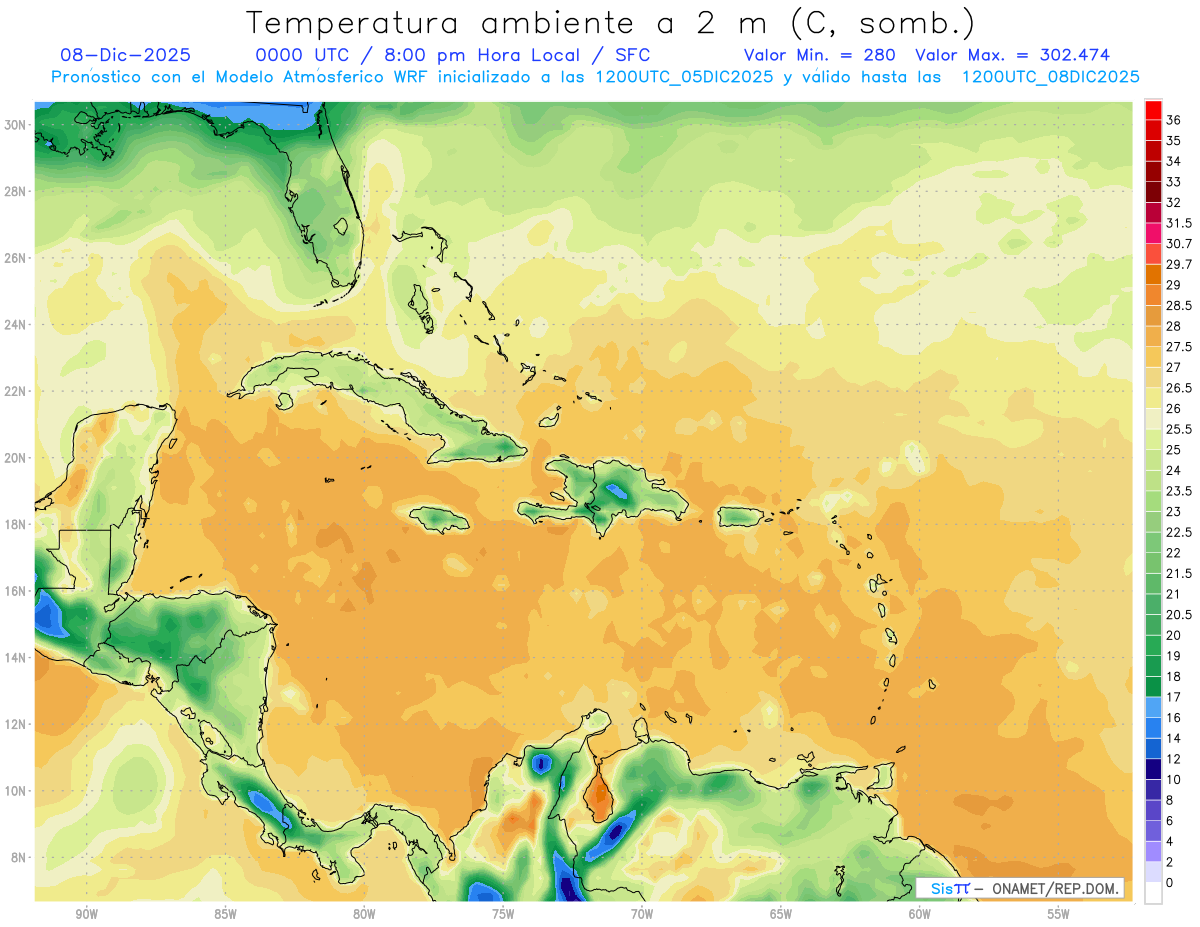Viewport: 1200px width, 927px height.
Task: Click the 75W longitude axis label
Action: (503, 914)
